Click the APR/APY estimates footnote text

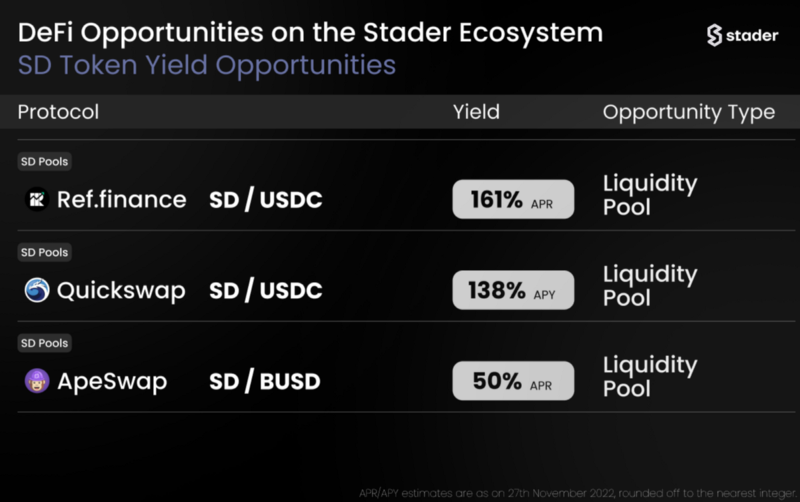[578, 493]
